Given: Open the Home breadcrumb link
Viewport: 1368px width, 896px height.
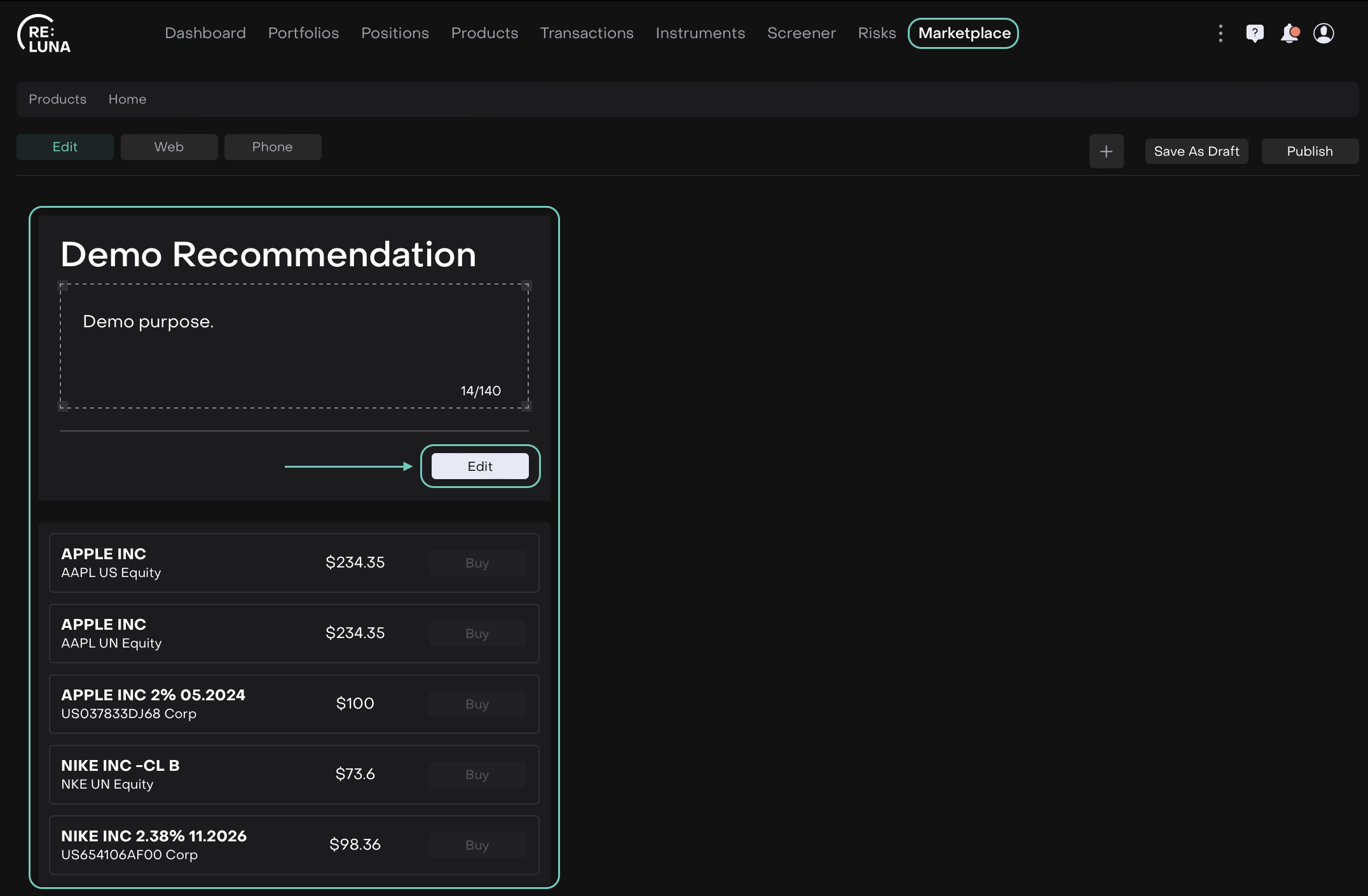Looking at the screenshot, I should click(x=127, y=99).
